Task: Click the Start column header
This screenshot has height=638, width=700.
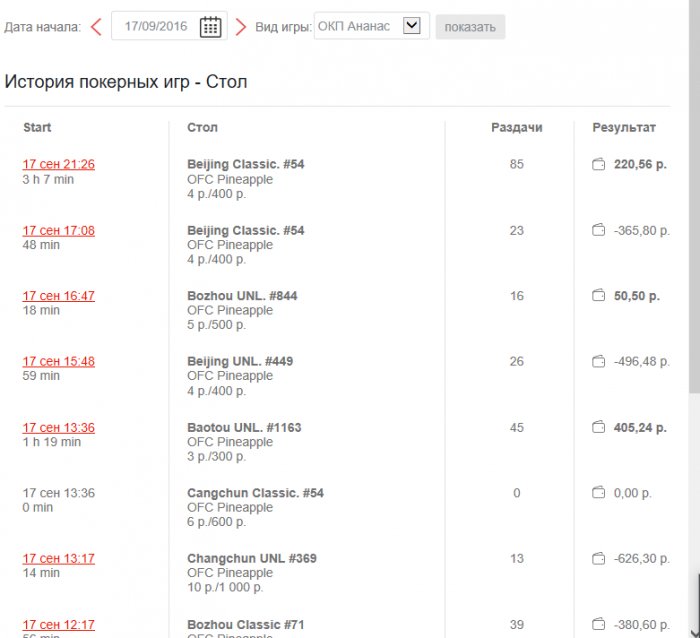Action: point(37,127)
